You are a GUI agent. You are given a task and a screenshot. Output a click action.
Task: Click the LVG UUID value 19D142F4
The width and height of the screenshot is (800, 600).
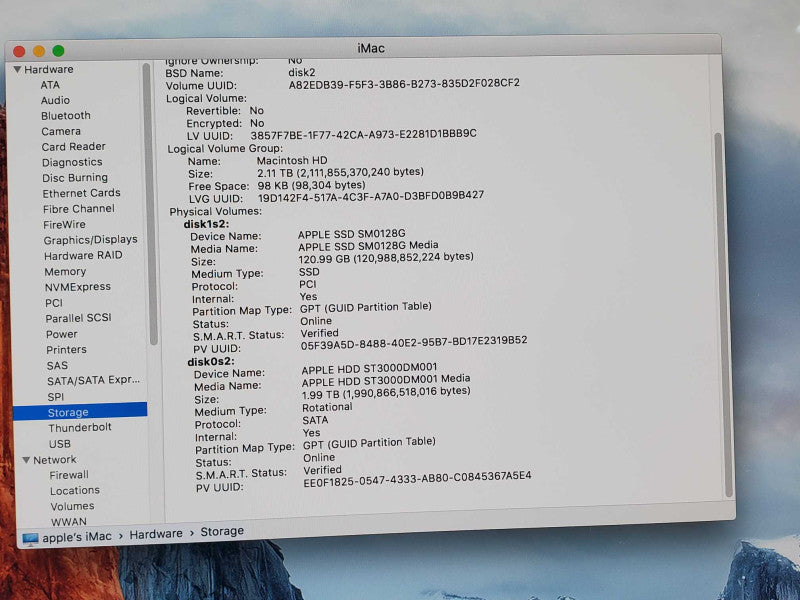pyautogui.click(x=371, y=196)
